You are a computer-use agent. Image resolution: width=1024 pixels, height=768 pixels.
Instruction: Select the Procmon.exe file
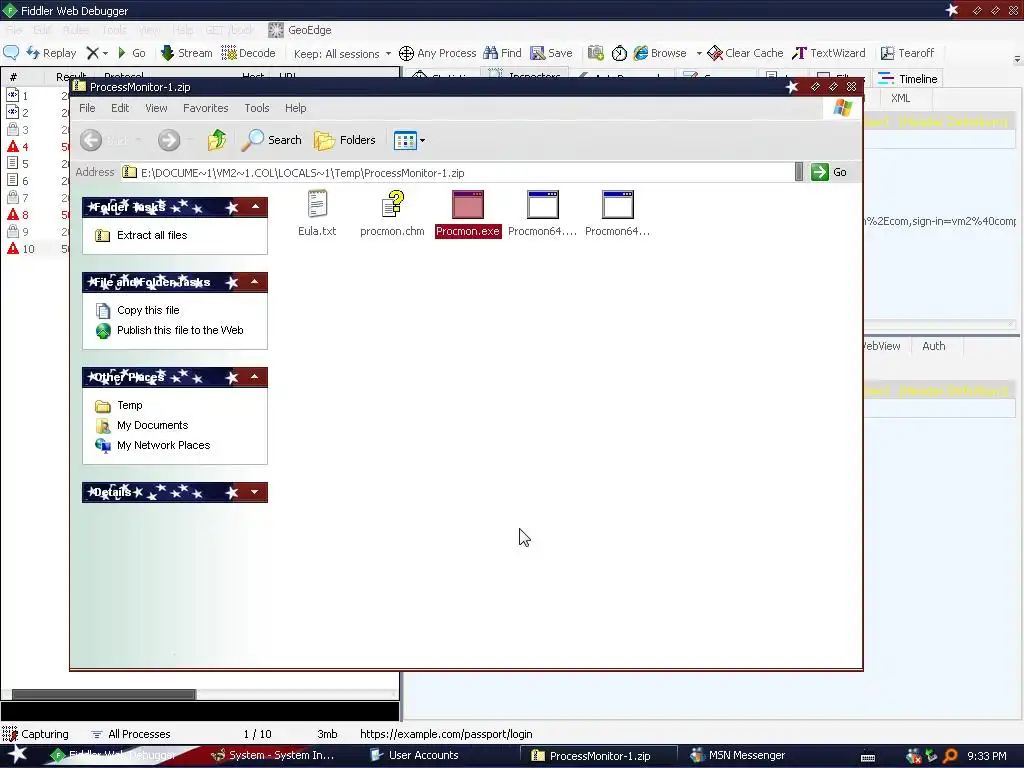point(468,214)
